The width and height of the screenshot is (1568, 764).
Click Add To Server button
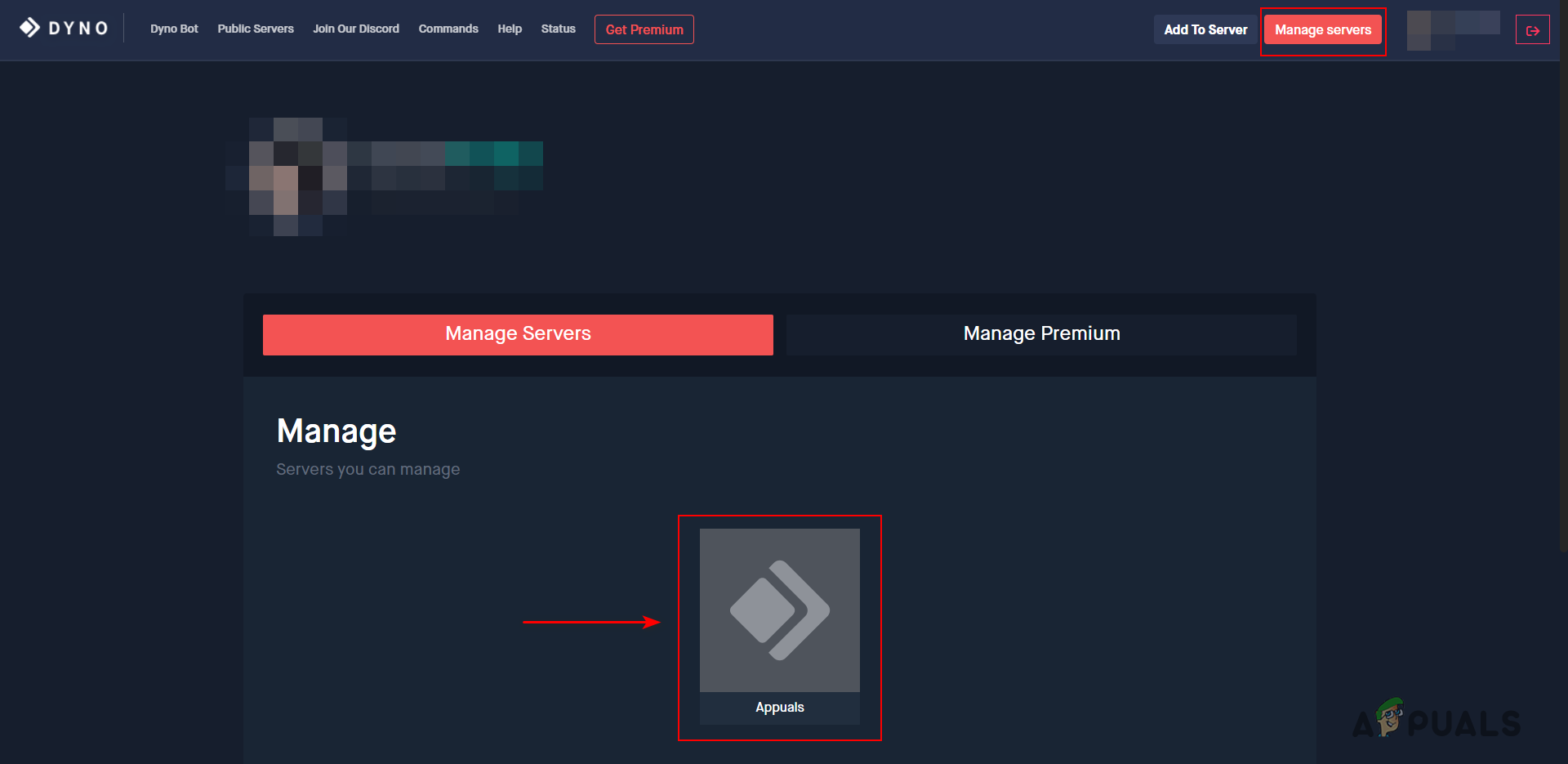pos(1205,29)
